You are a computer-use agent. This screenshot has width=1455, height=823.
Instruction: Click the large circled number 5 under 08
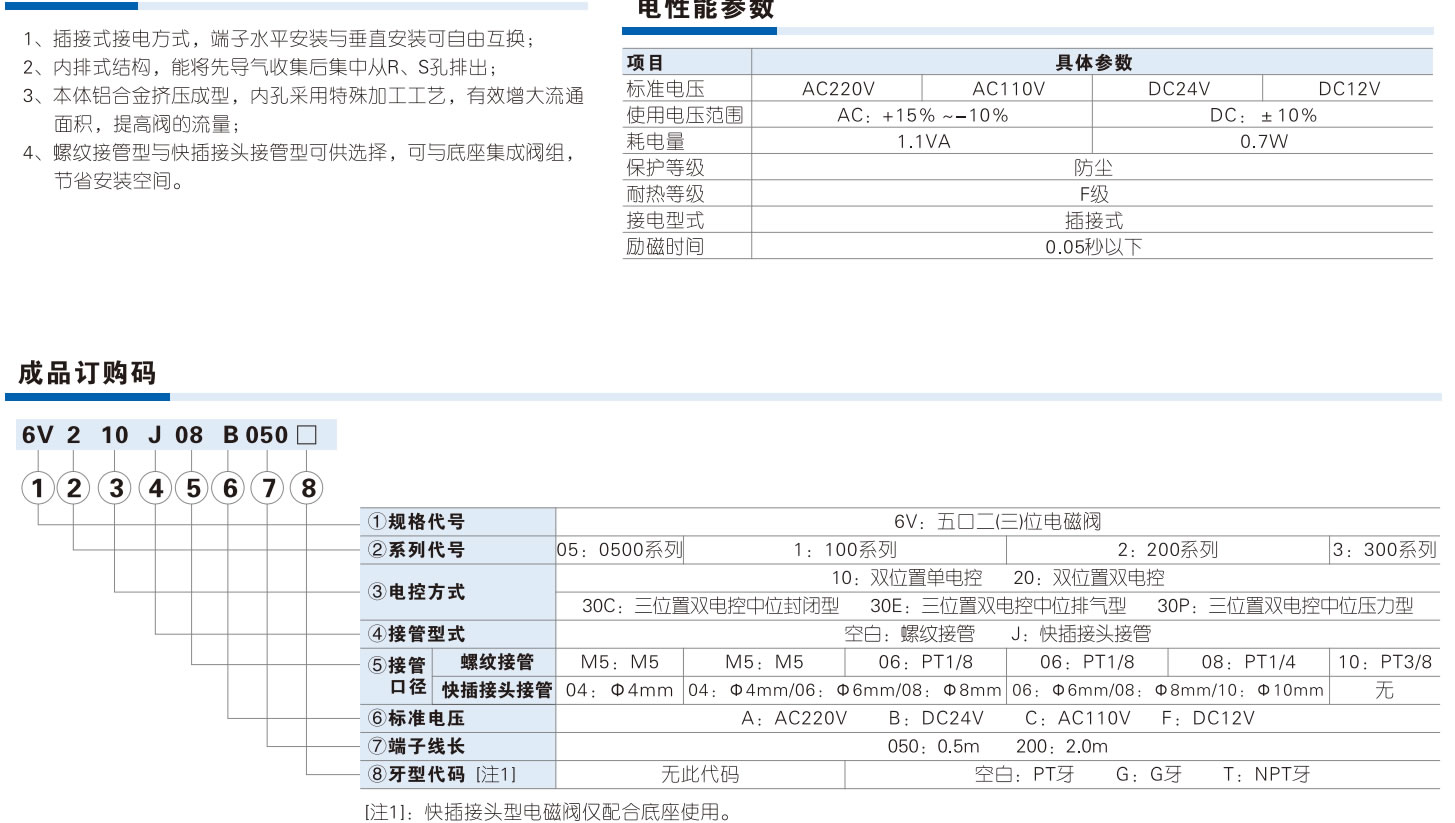(x=193, y=488)
